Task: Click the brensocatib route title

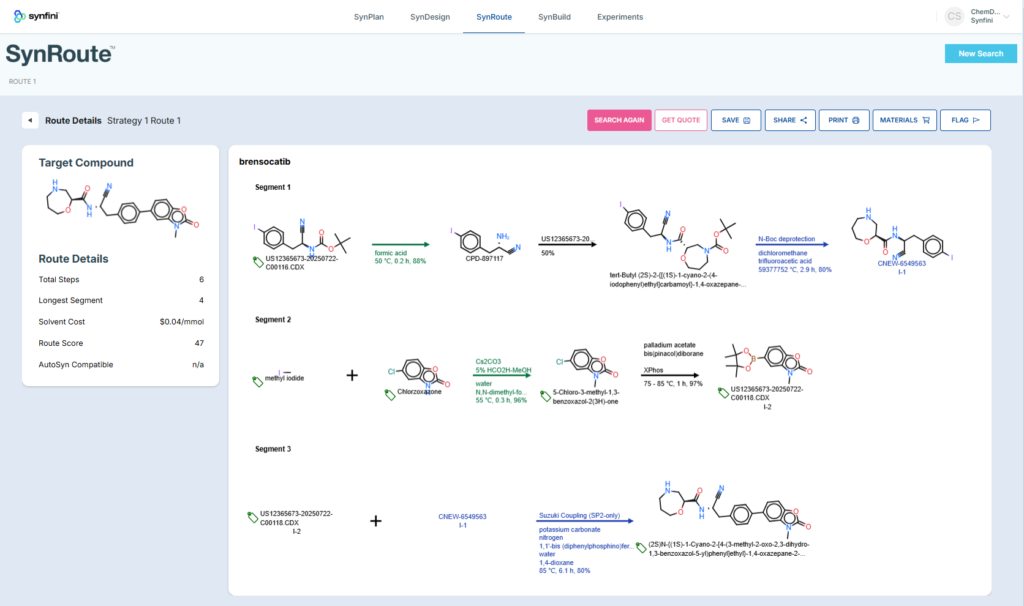Action: click(264, 161)
